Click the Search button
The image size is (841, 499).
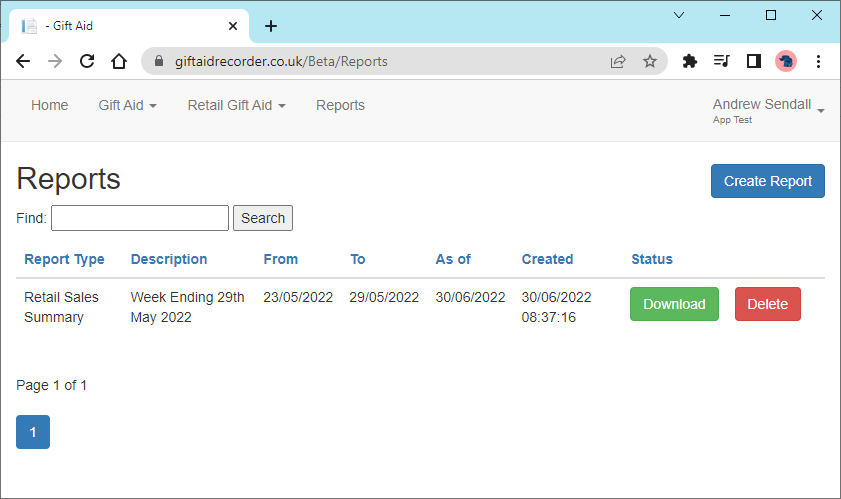click(x=263, y=218)
